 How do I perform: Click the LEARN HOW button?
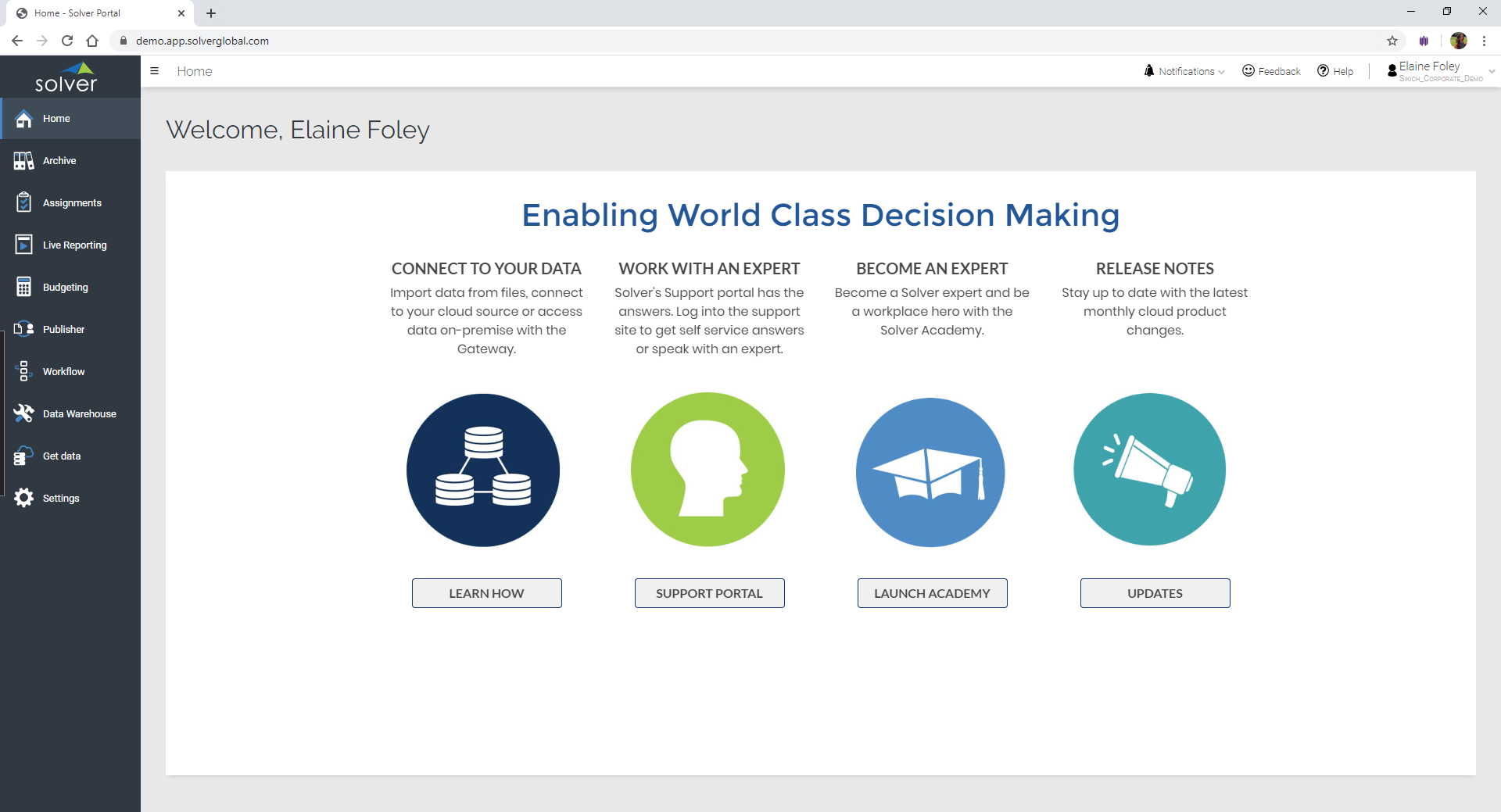pos(486,593)
